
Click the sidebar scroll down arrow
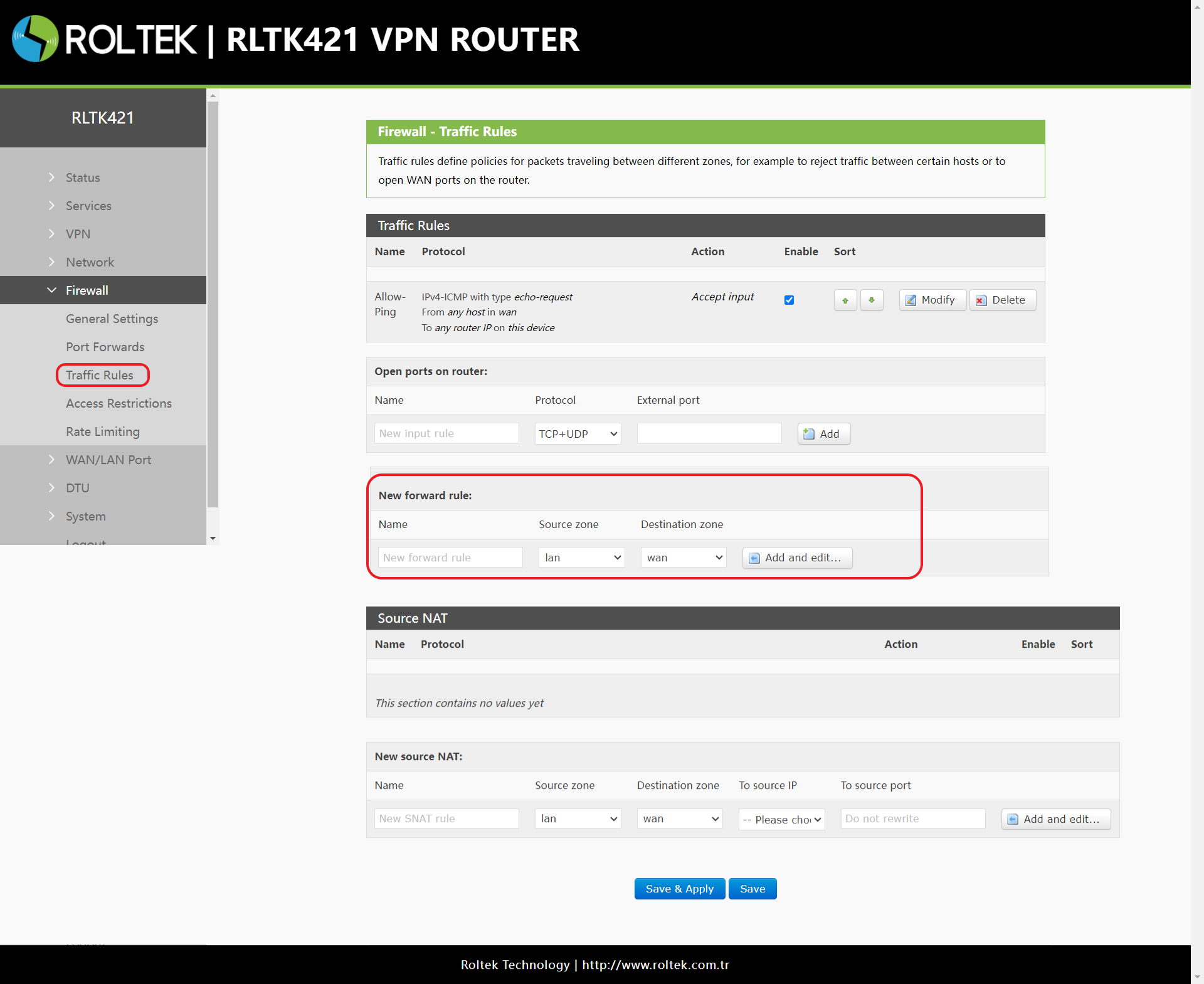point(213,538)
